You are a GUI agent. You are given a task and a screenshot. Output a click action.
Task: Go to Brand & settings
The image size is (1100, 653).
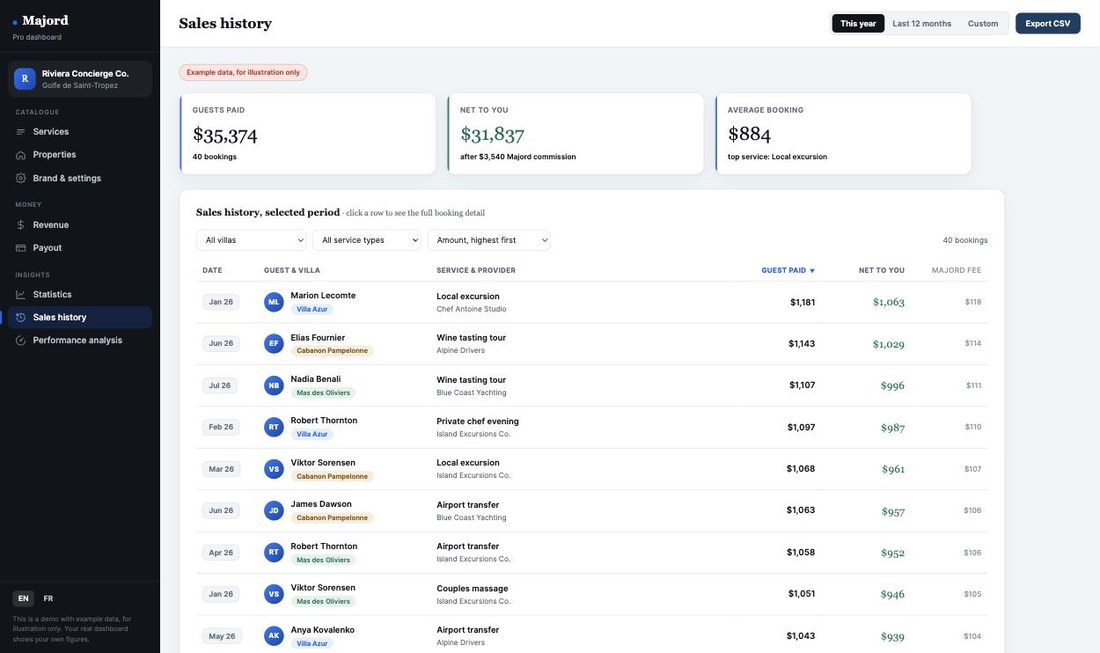80,178
